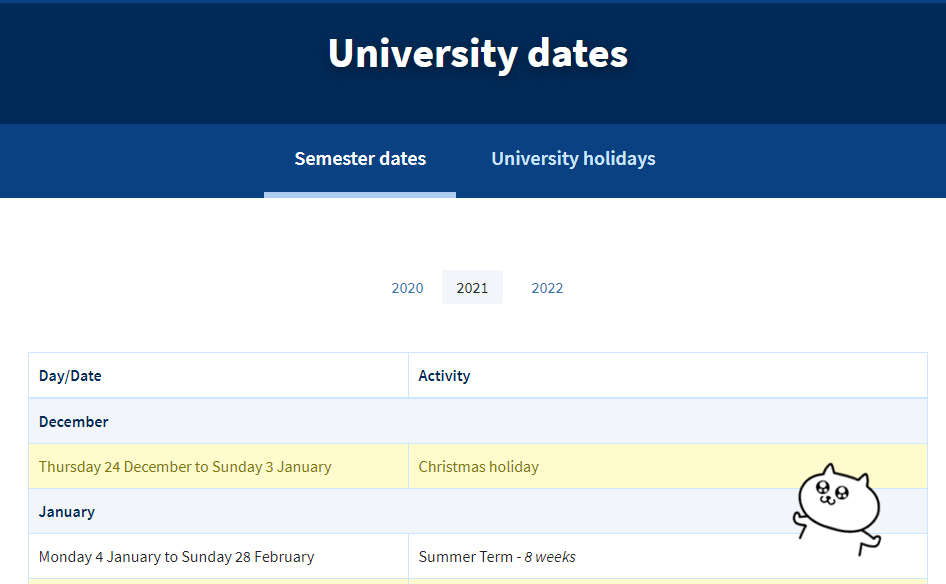Image resolution: width=946 pixels, height=584 pixels.
Task: Select the 2021 year option
Action: coord(472,288)
